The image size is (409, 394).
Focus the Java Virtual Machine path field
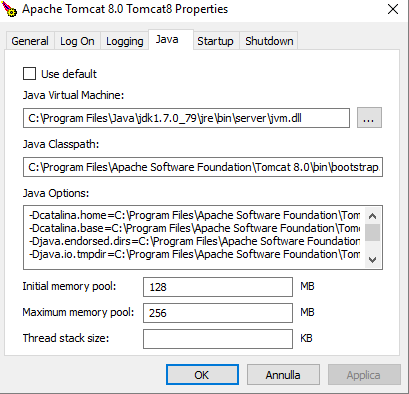(x=186, y=118)
